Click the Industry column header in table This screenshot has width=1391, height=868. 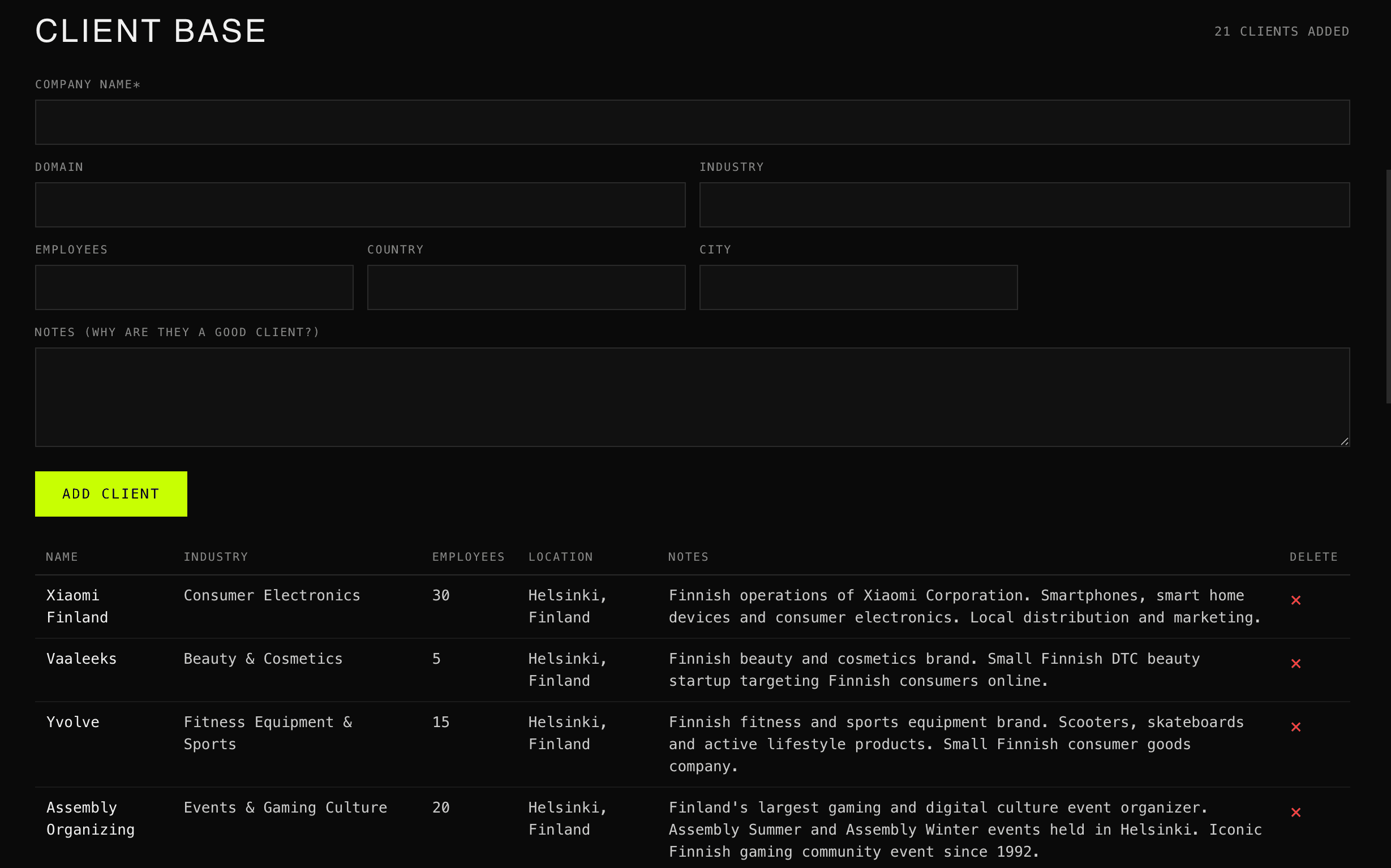(x=216, y=557)
